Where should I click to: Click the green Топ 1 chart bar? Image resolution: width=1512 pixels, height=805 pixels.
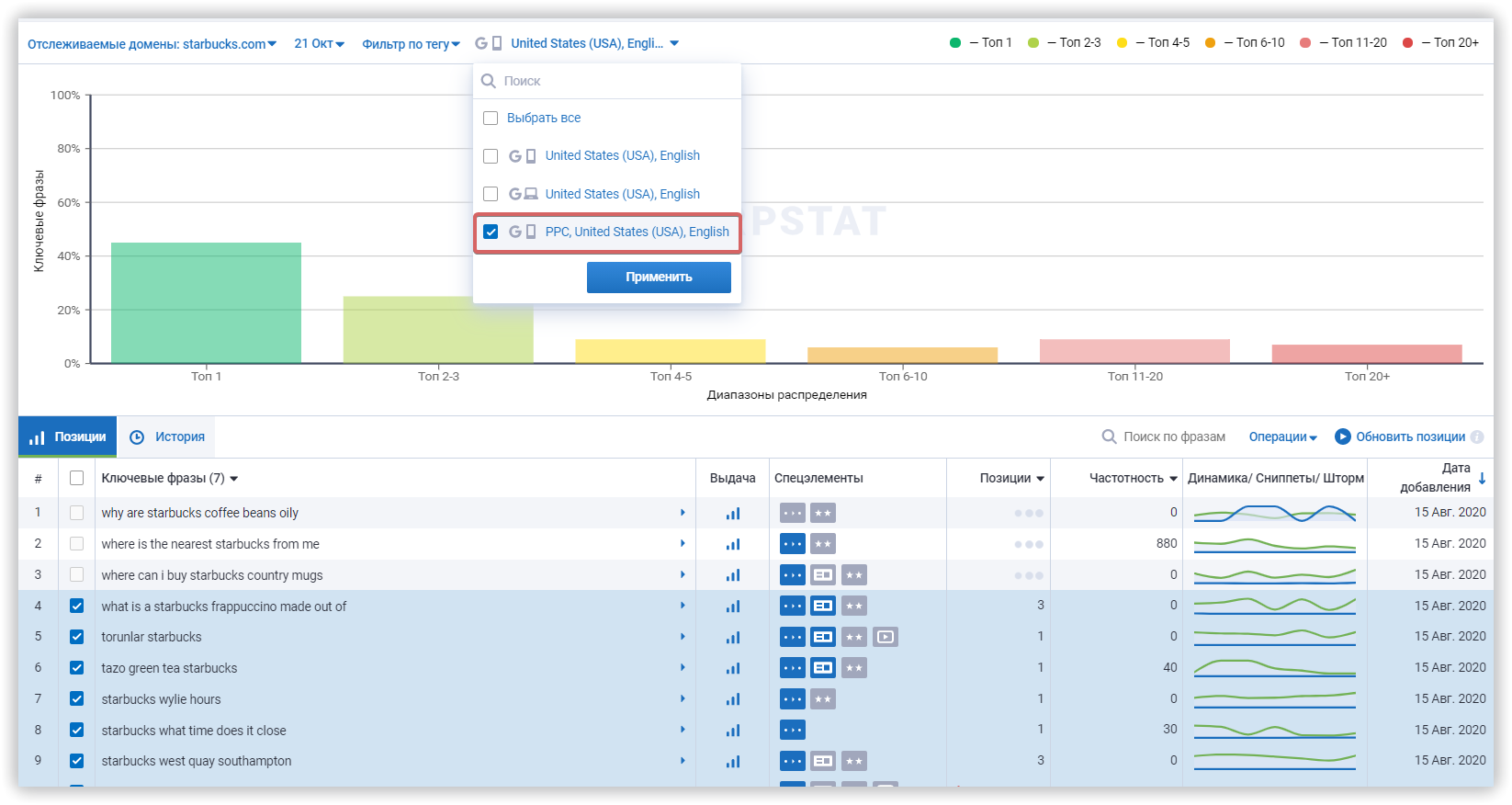(206, 302)
